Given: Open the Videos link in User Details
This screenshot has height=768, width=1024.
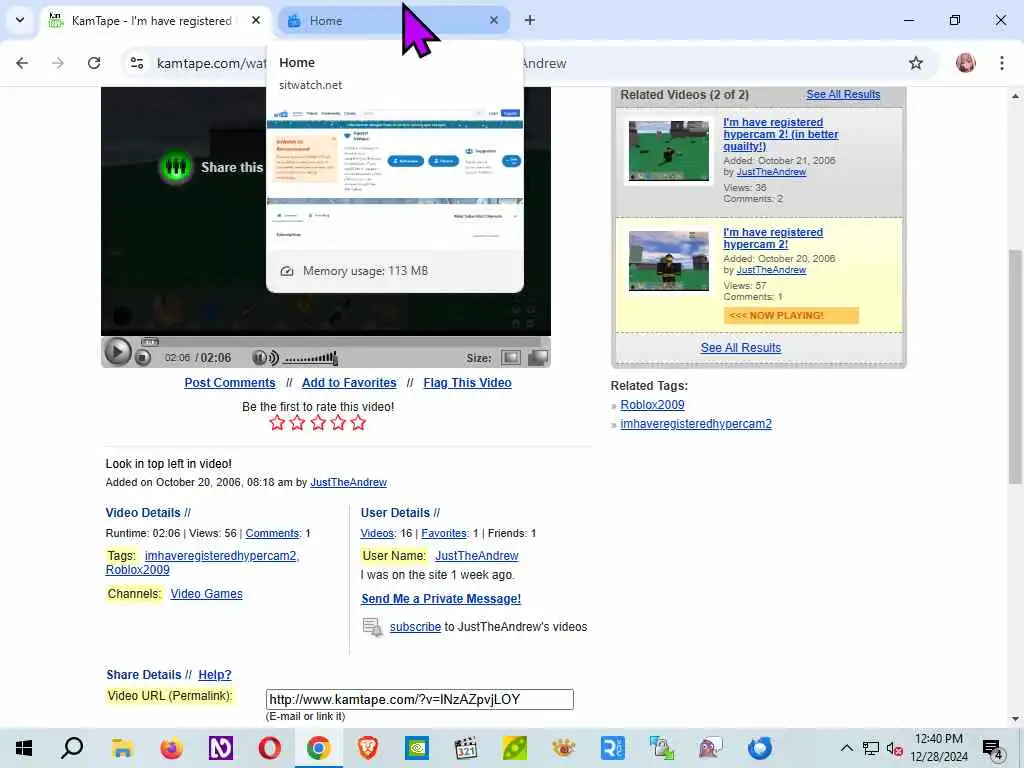Looking at the screenshot, I should pos(377,534).
